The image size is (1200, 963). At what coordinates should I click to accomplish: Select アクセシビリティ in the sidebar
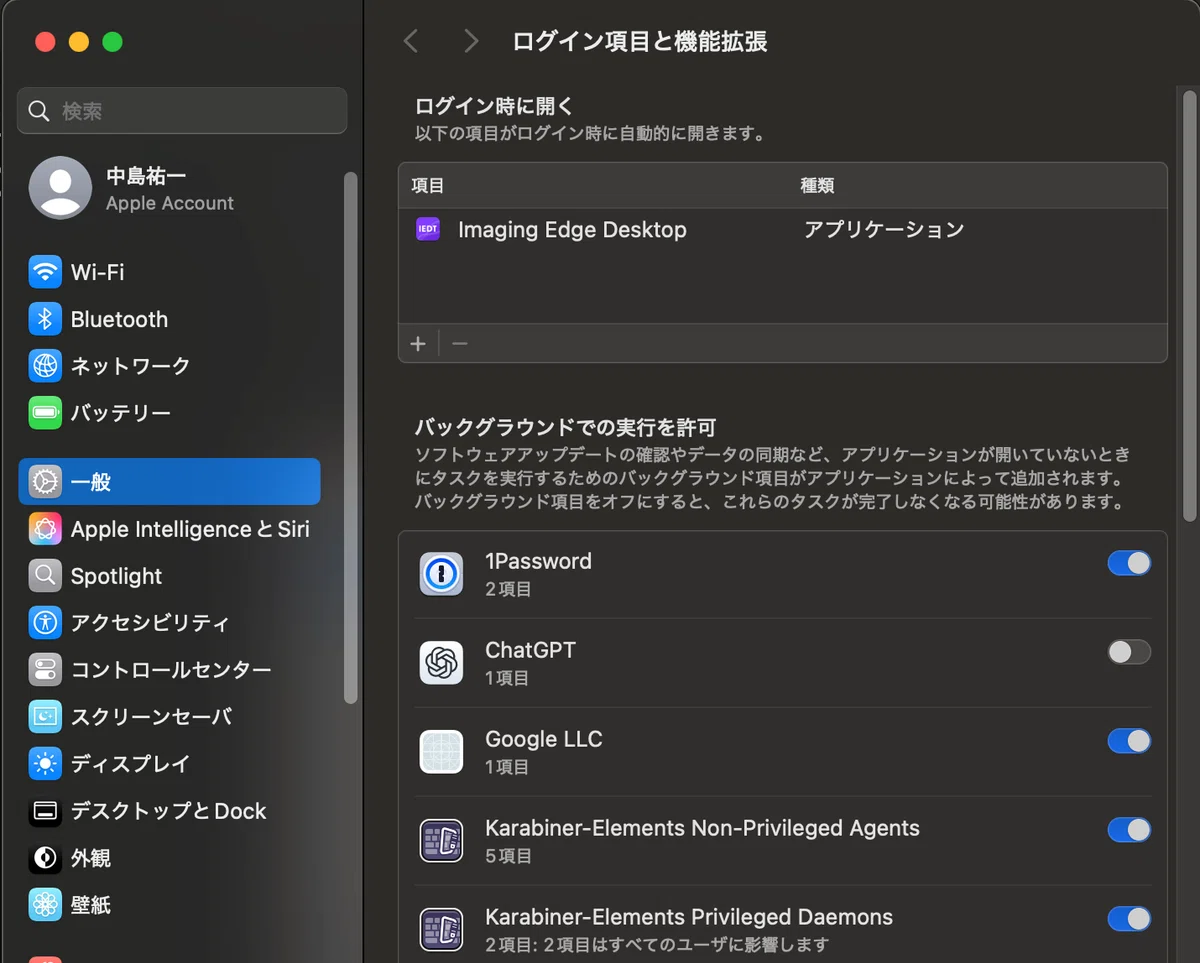[x=169, y=623]
